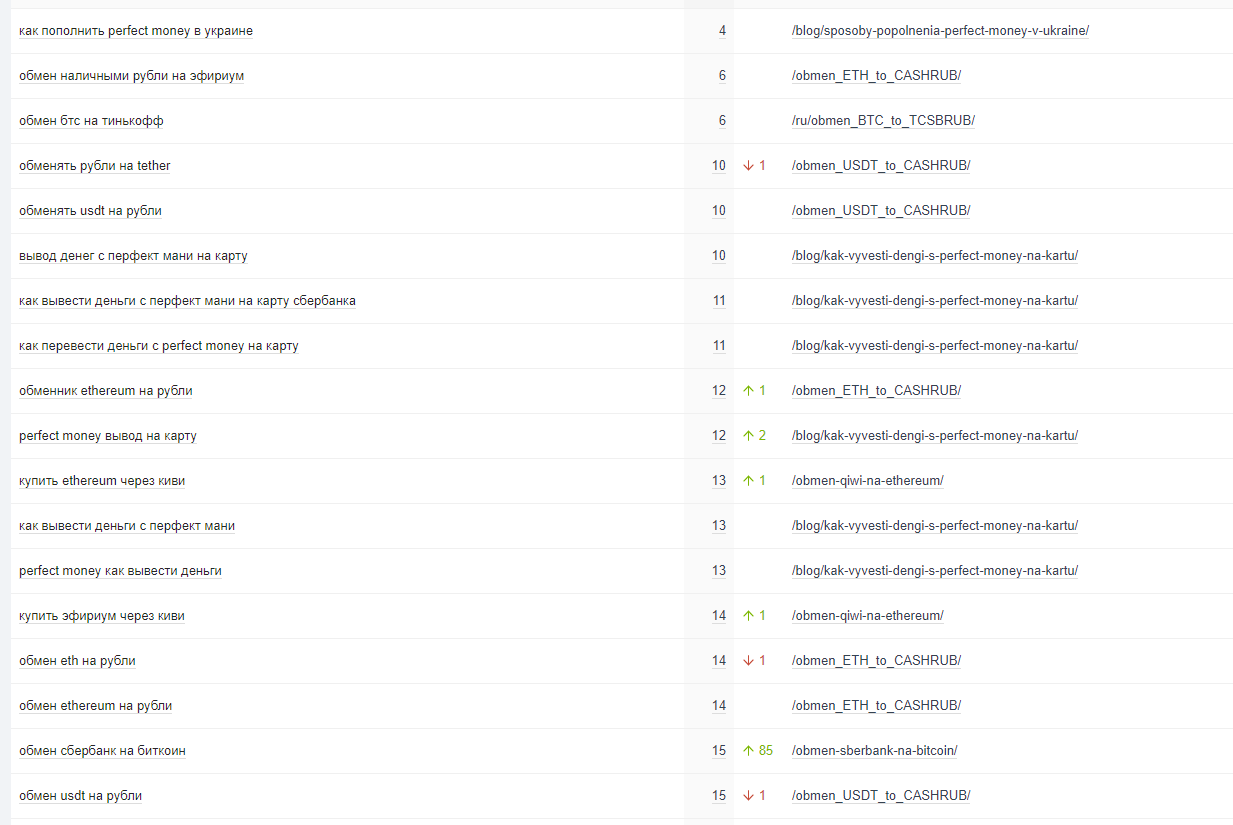Click the up 2 change indicator
Viewport: 1233px width, 825px height.
point(754,436)
